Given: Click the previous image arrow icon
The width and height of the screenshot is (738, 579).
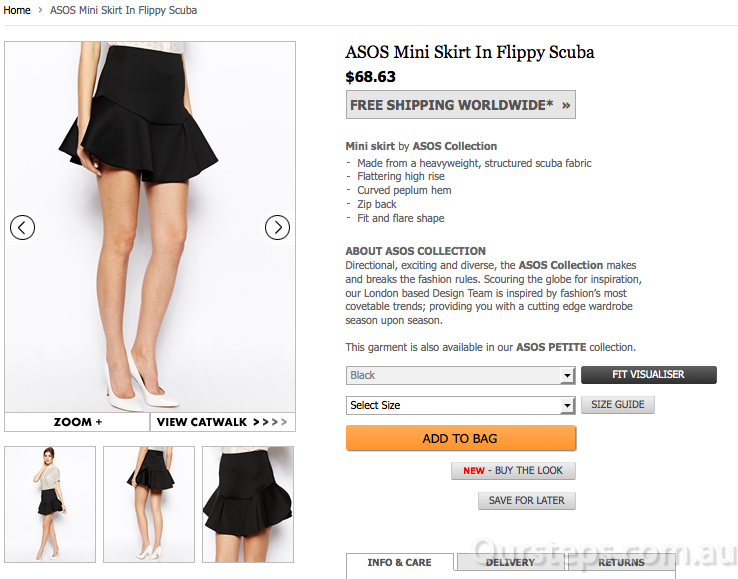Looking at the screenshot, I should (22, 228).
